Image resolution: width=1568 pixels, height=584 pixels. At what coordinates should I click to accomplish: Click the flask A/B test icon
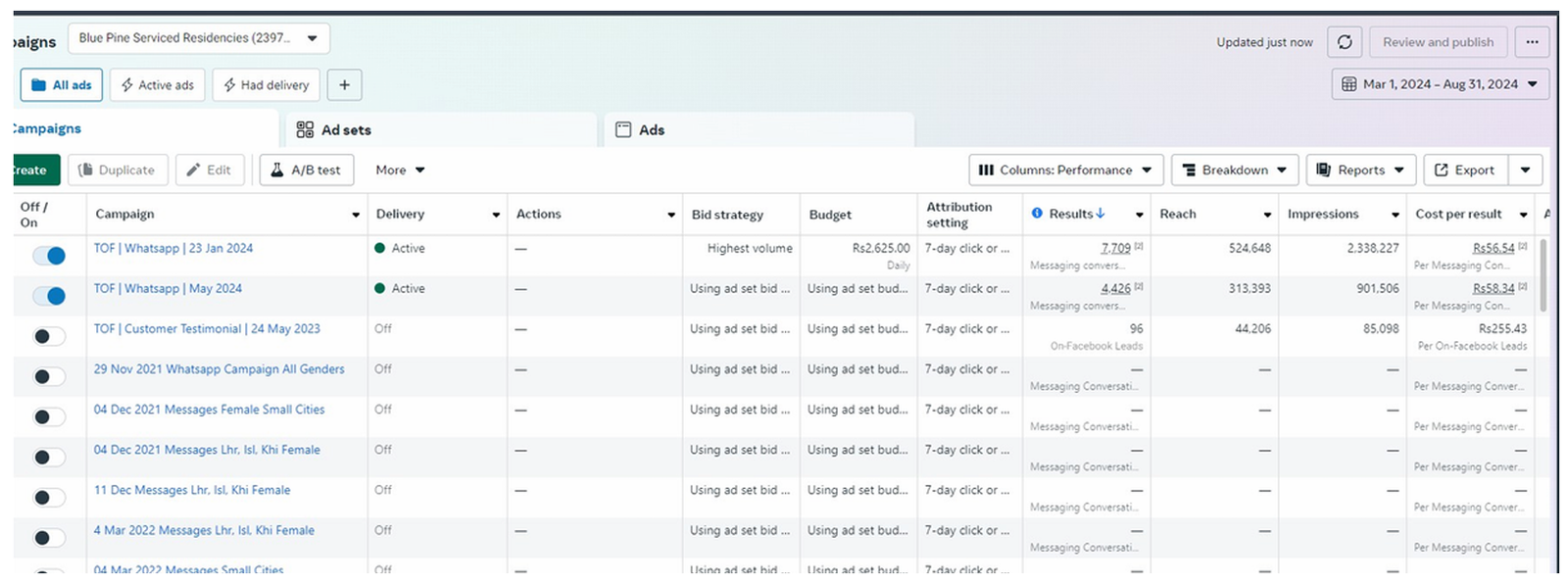point(277,170)
